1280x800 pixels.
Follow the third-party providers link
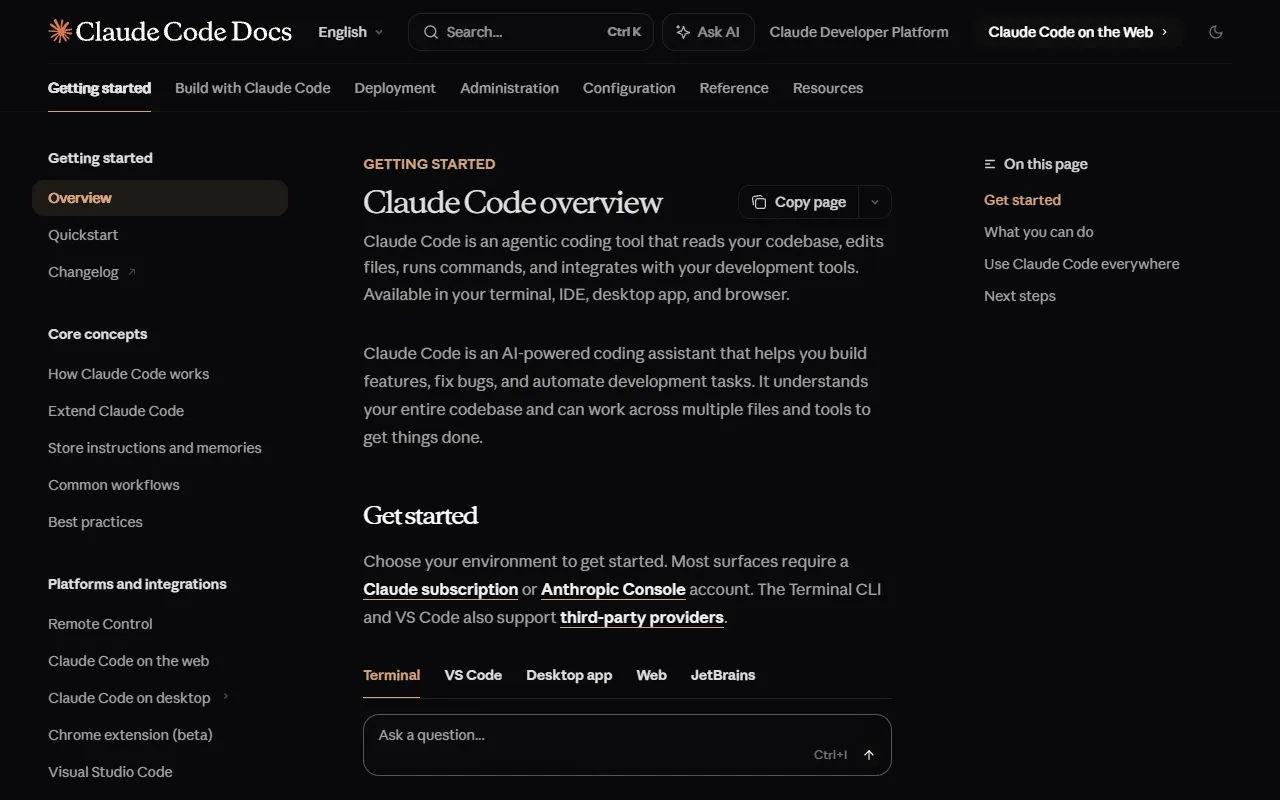[641, 617]
